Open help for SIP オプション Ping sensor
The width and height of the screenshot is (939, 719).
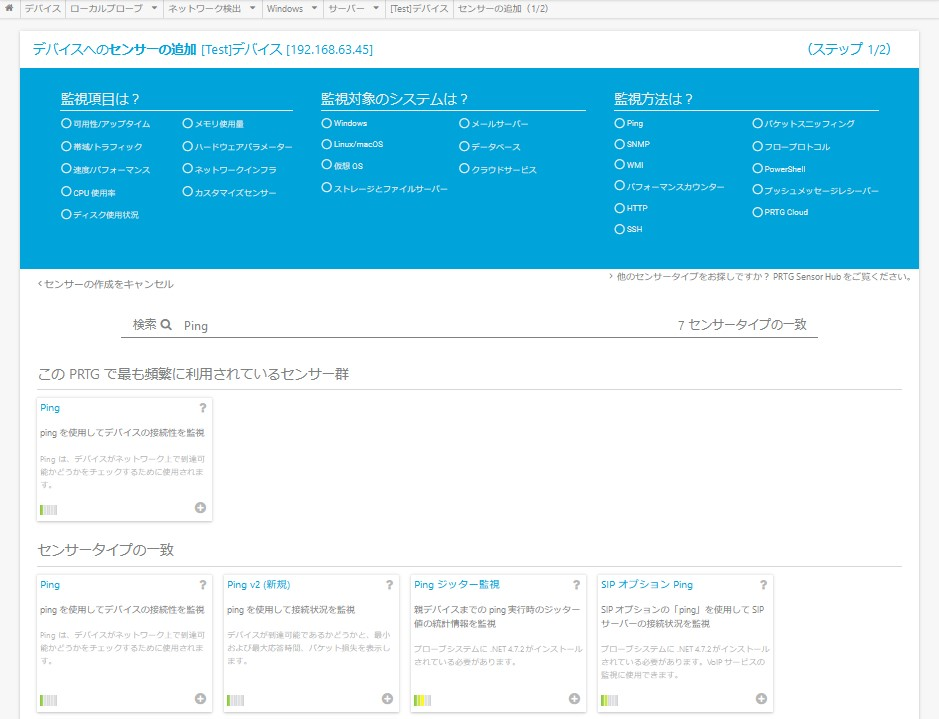[763, 585]
